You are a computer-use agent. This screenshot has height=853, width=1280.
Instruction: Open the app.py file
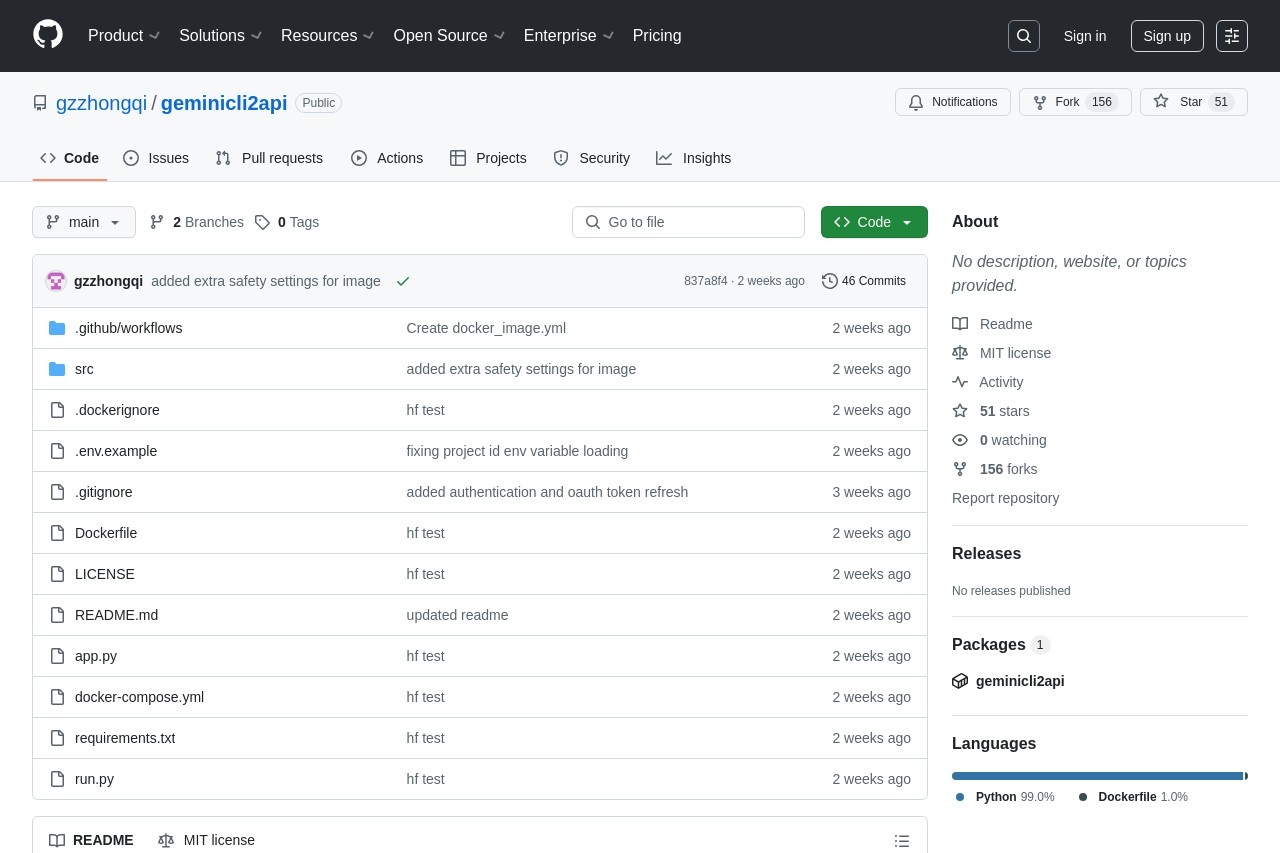tap(96, 656)
